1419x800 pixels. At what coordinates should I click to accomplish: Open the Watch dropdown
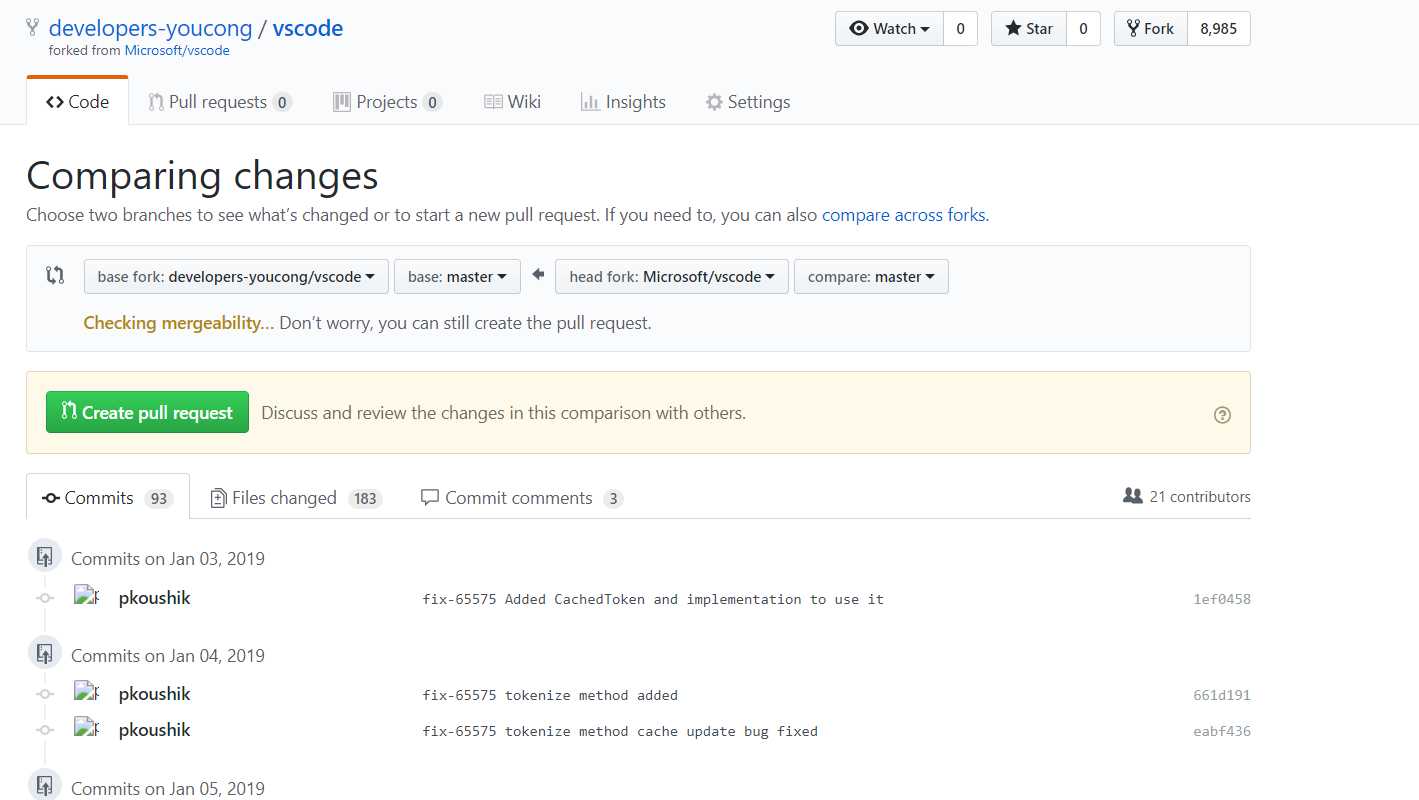point(889,29)
